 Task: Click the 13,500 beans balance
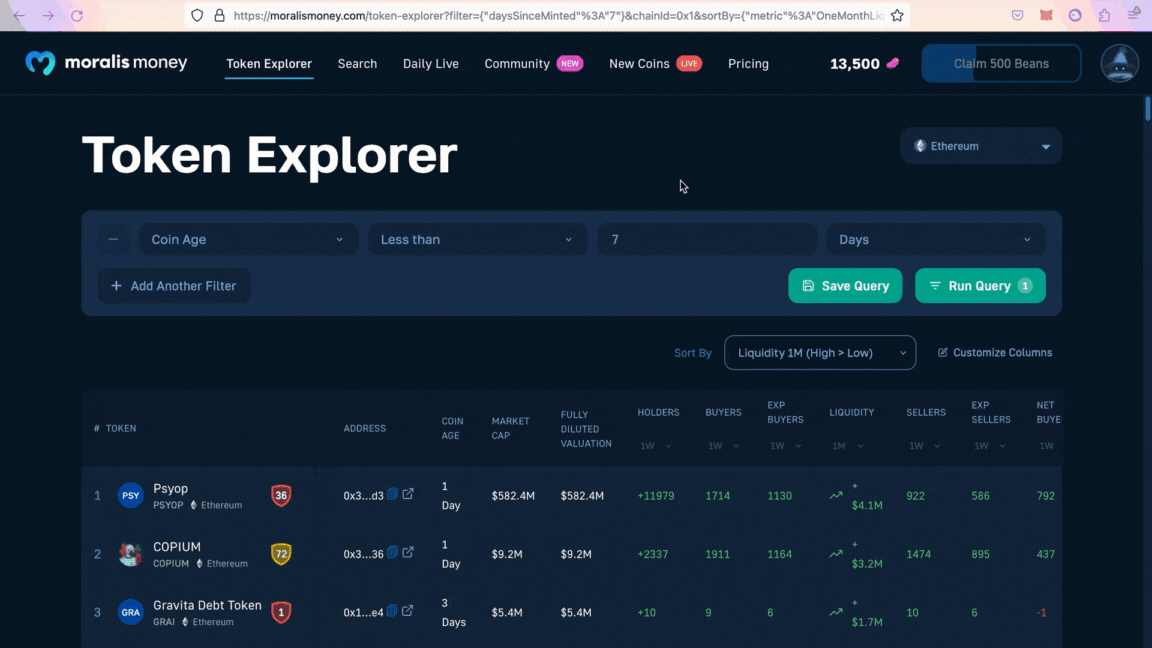[x=854, y=64]
